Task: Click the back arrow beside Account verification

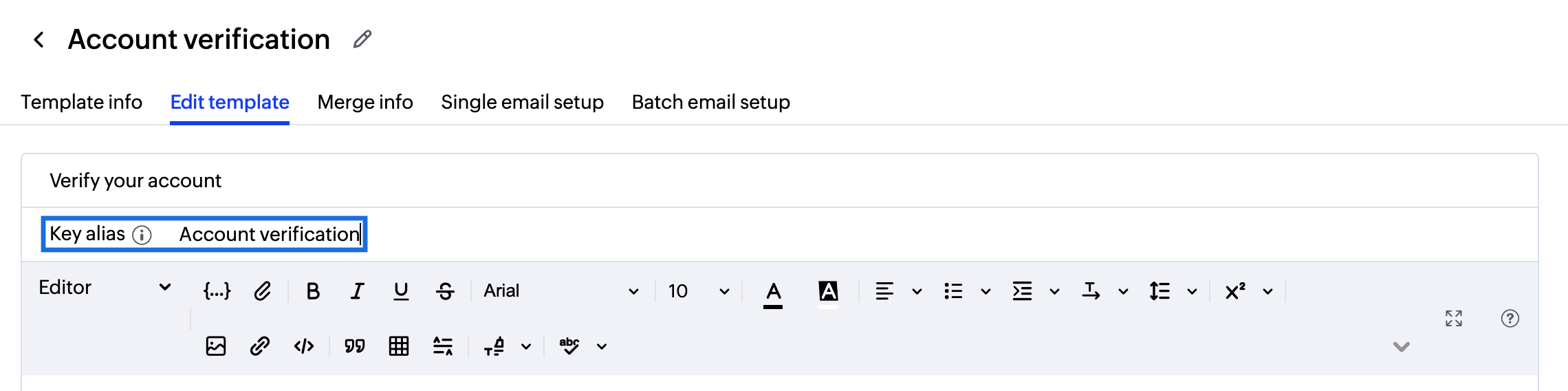Action: 39,40
